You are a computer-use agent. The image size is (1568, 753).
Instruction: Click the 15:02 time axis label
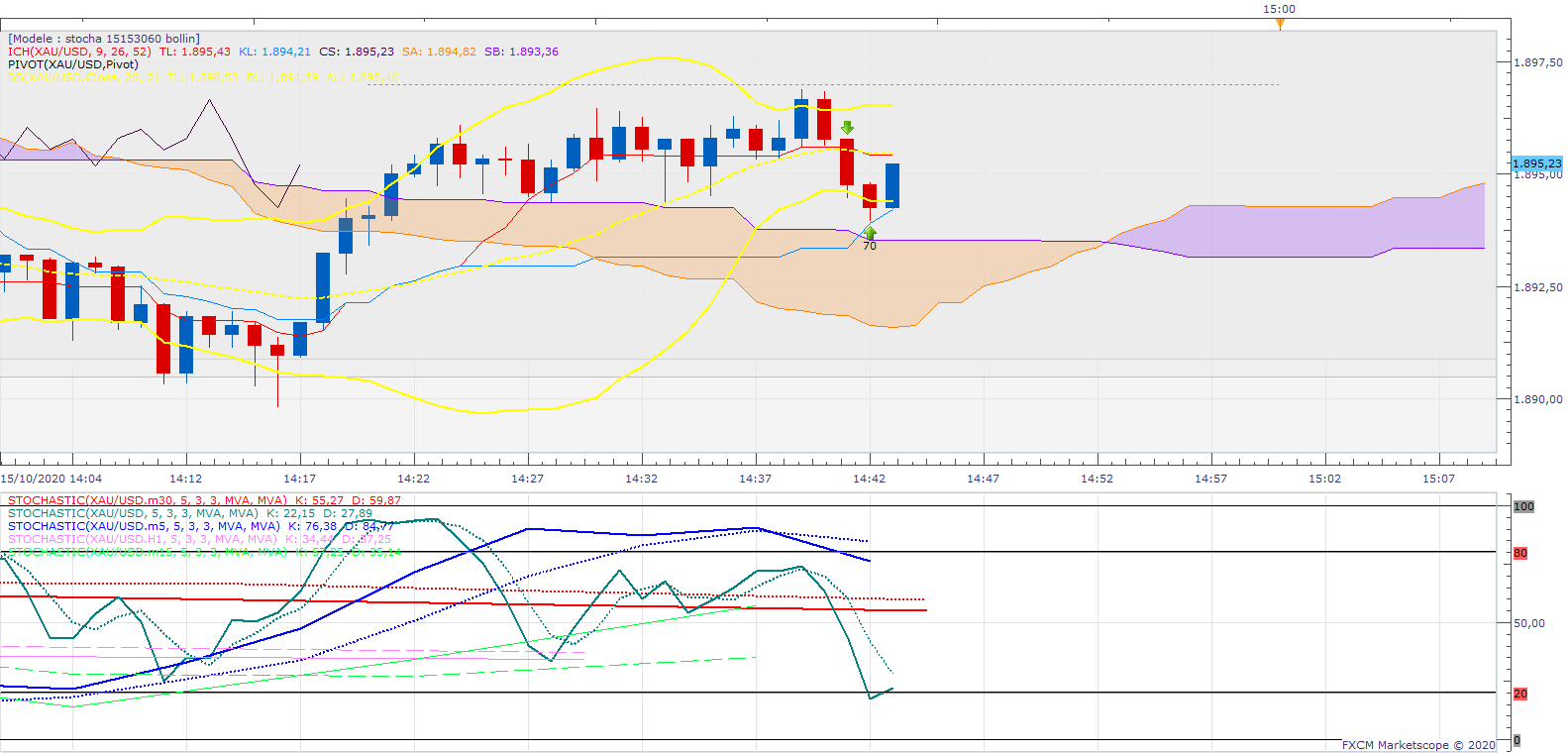coord(1324,479)
